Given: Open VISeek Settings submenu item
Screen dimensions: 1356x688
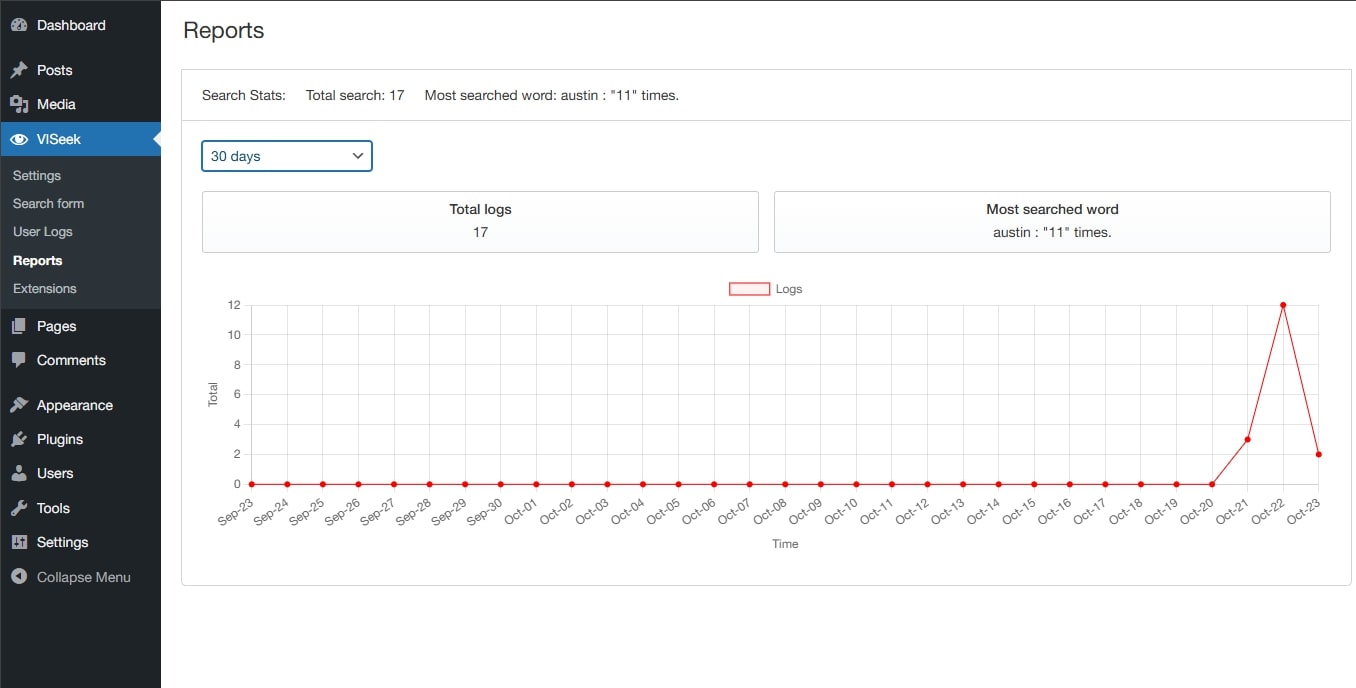Looking at the screenshot, I should (37, 175).
